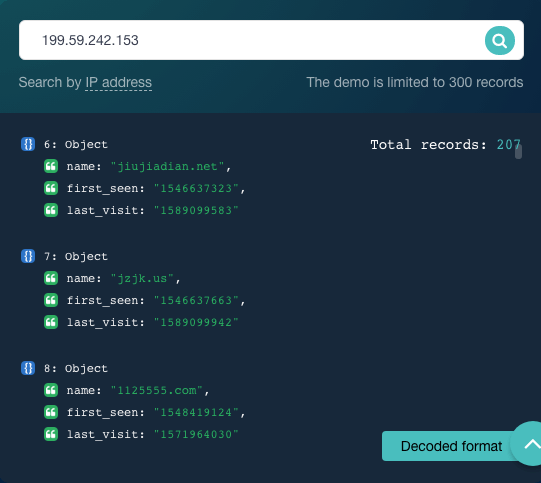Viewport: 541px width, 483px height.
Task: Collapse object 6 via braces icon
Action: click(28, 144)
